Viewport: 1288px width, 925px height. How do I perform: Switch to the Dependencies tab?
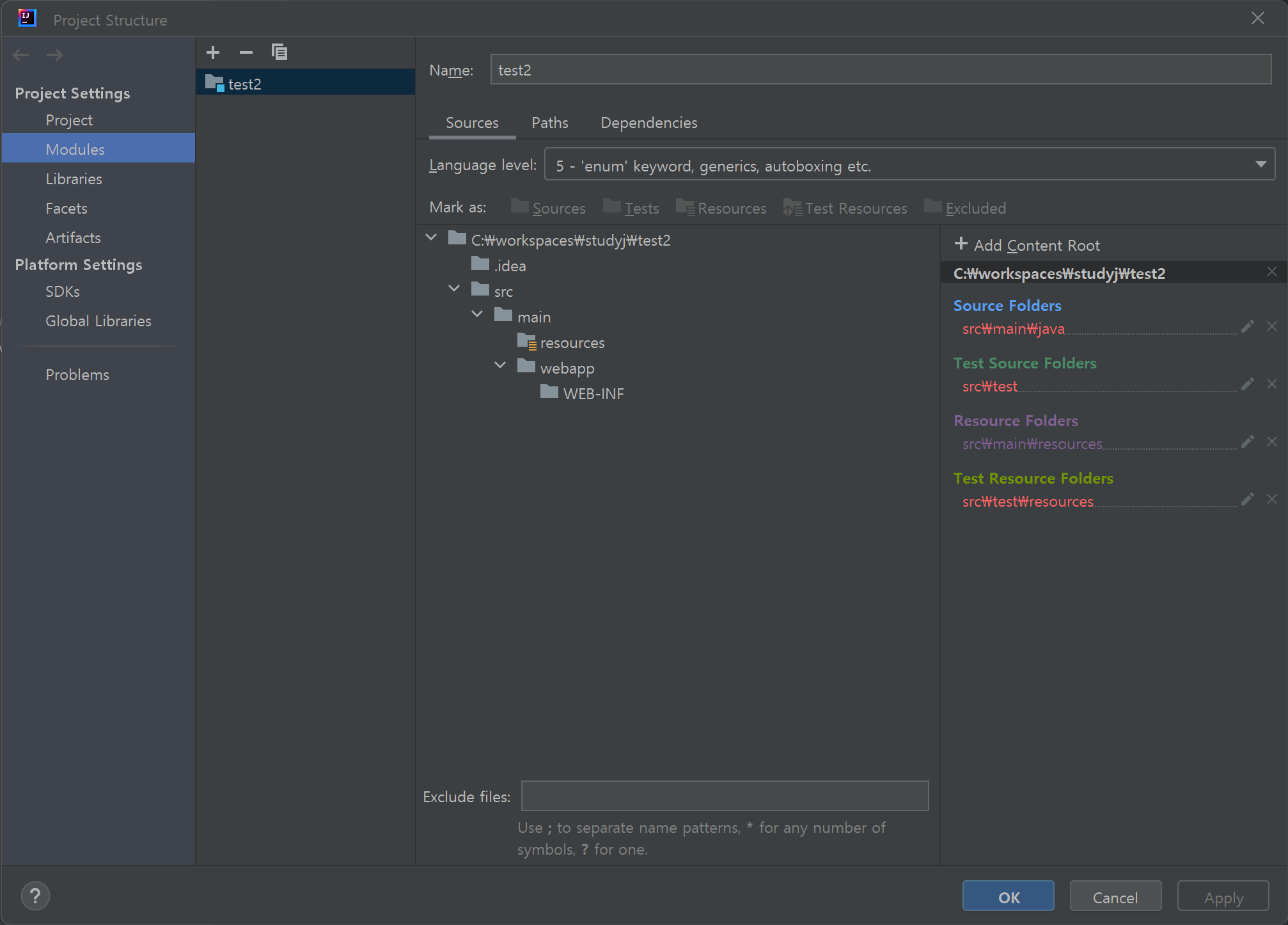coord(648,123)
